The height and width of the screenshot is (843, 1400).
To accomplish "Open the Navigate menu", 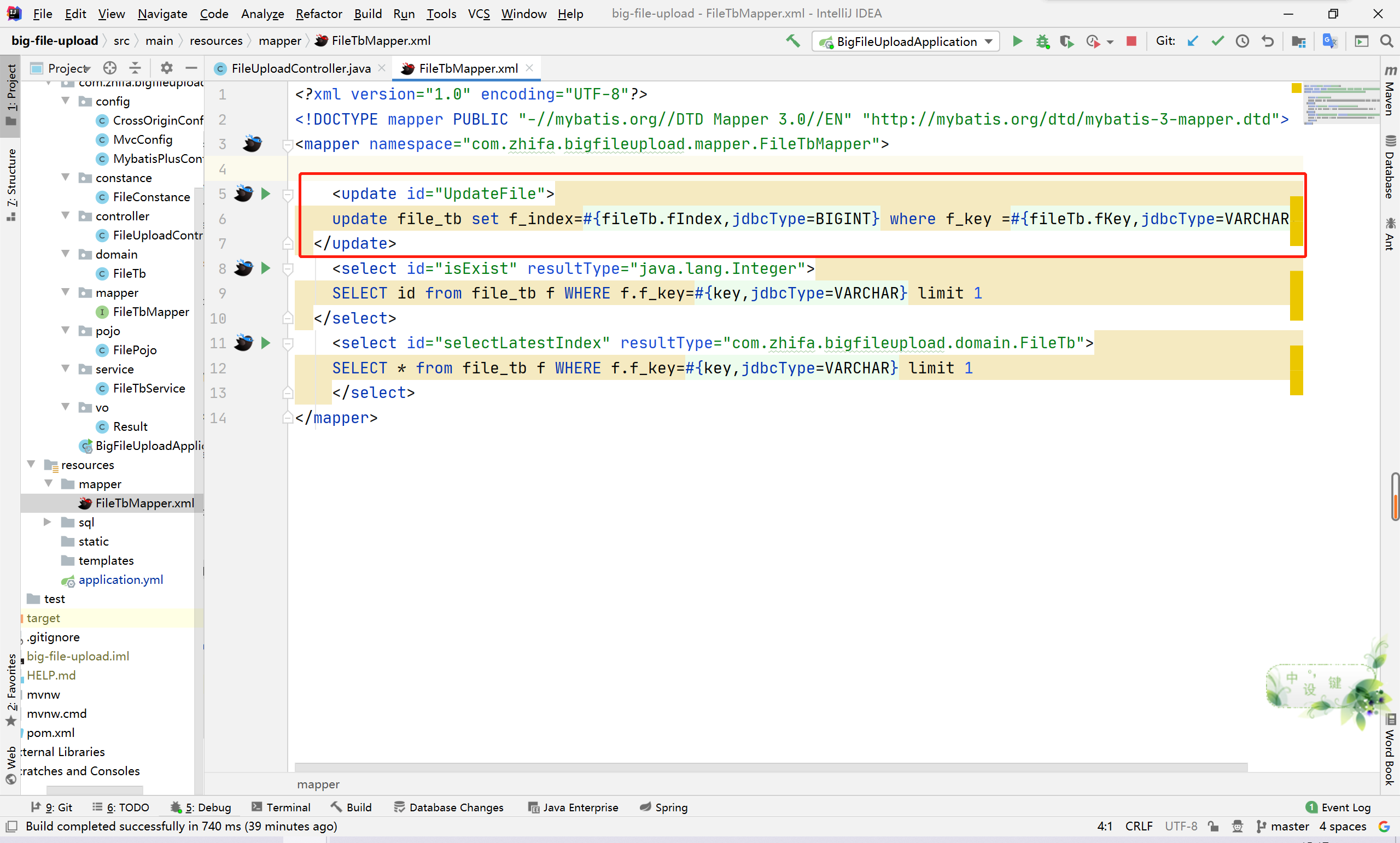I will coord(164,13).
